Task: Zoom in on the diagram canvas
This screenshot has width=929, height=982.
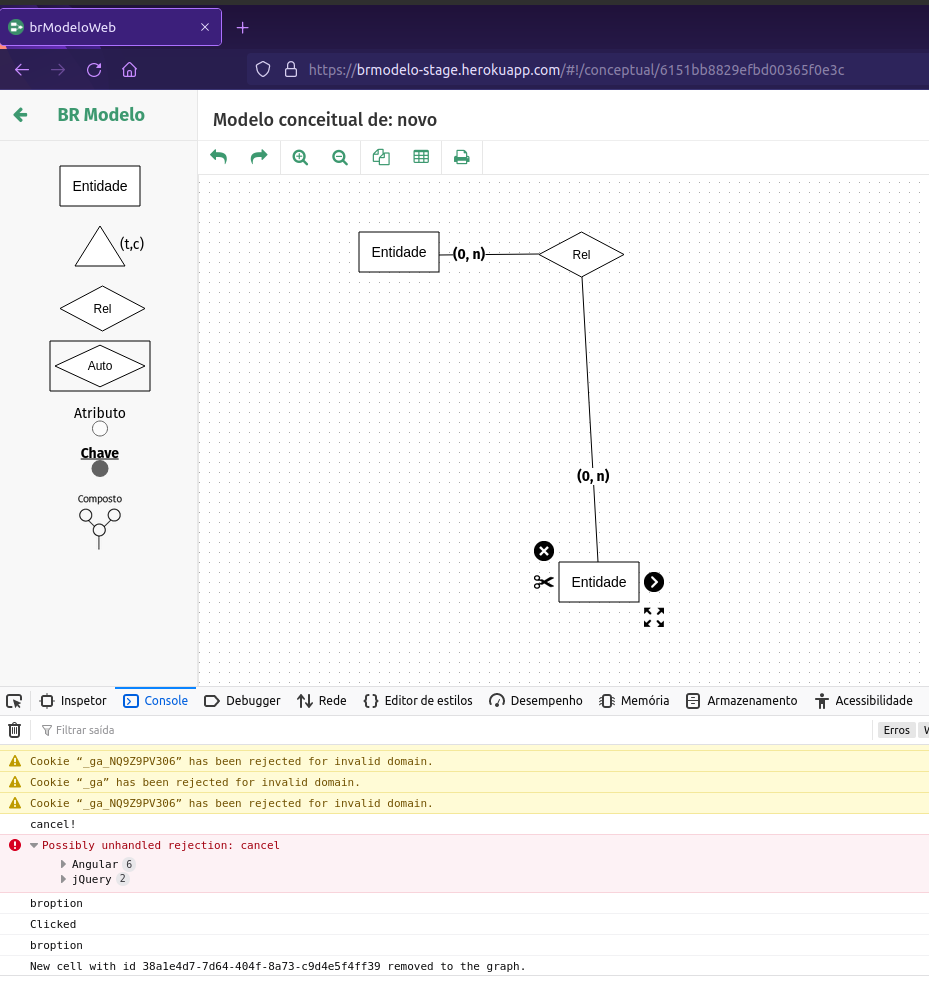Action: 300,157
